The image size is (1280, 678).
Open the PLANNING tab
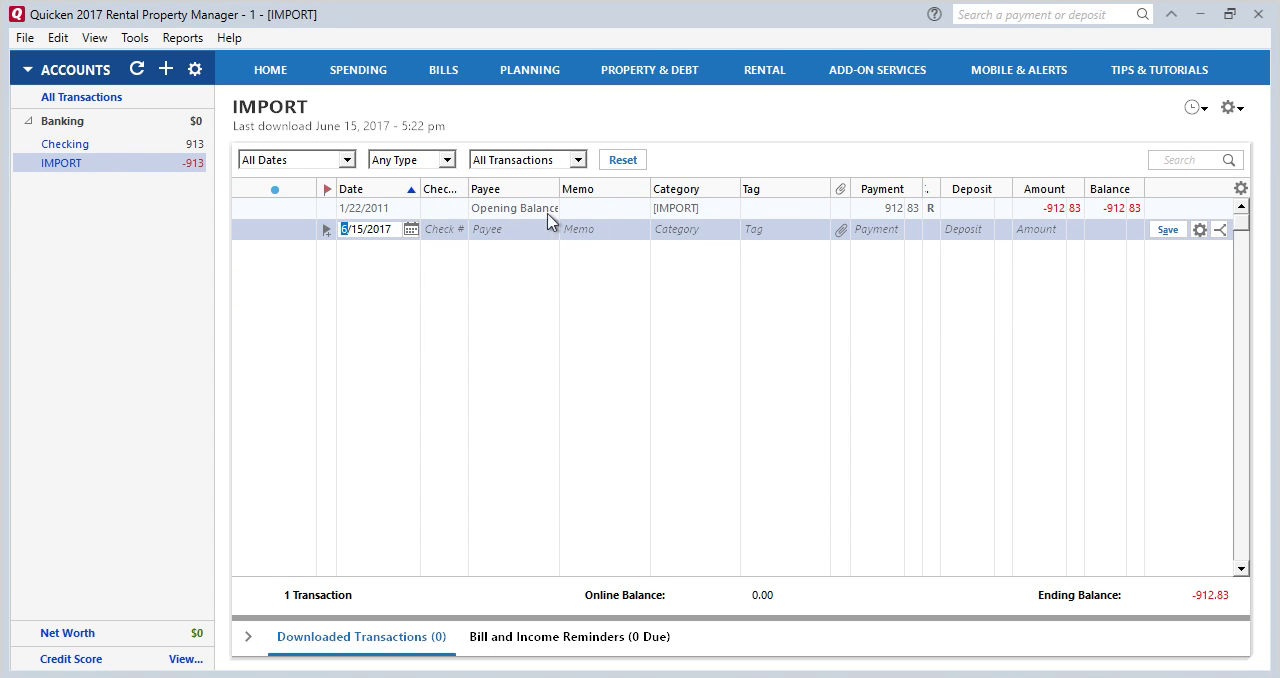(x=530, y=70)
